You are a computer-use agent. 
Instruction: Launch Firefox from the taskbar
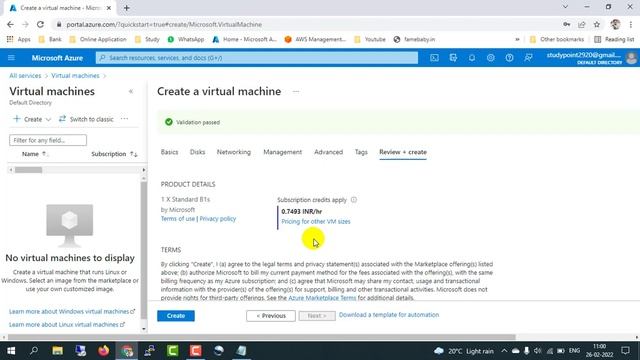coord(103,351)
